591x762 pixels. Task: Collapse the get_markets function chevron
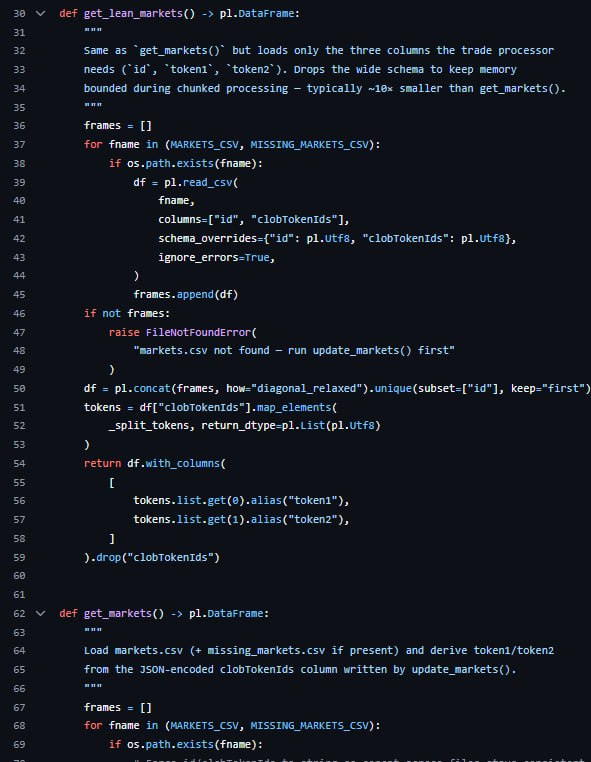(x=41, y=614)
